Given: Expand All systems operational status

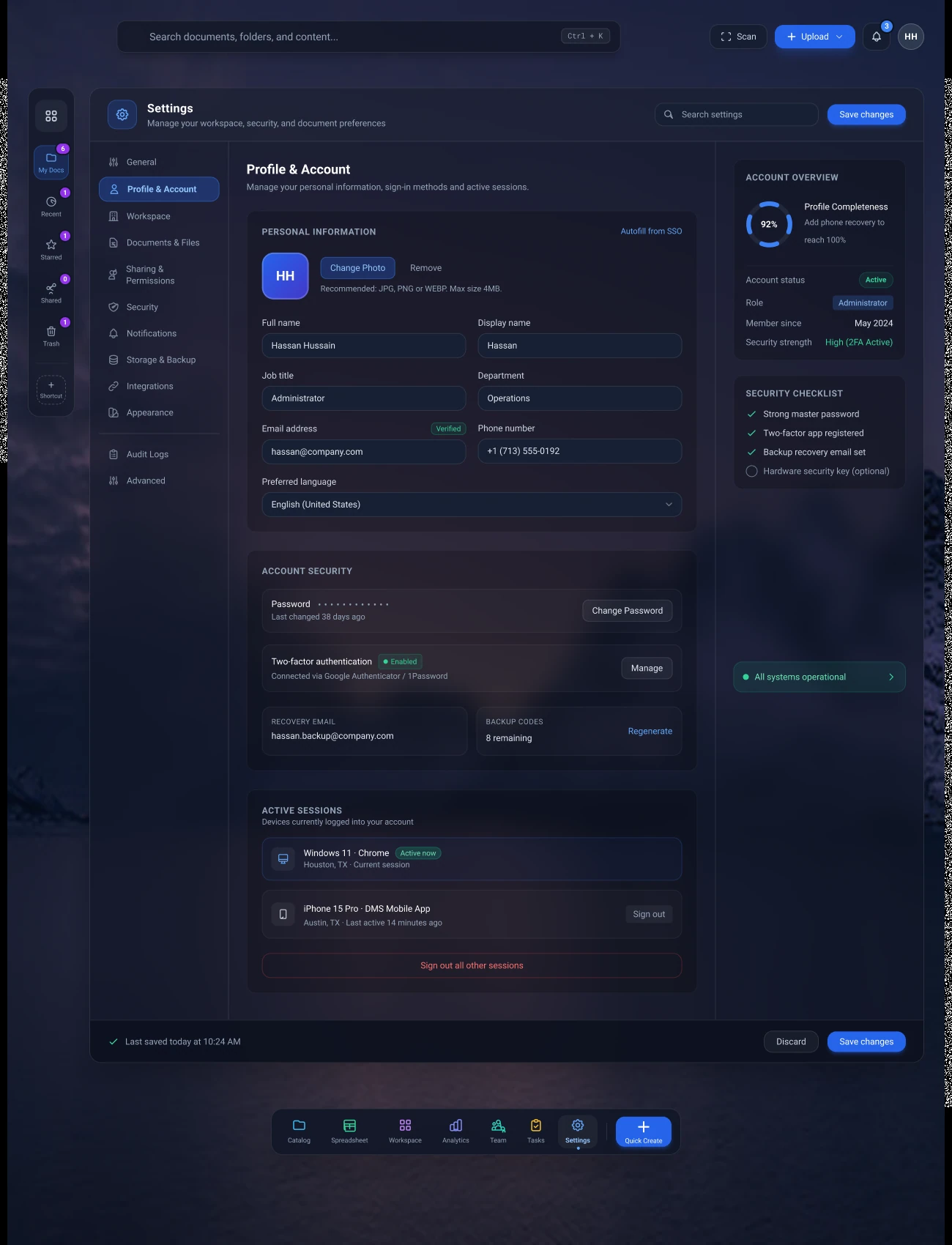Looking at the screenshot, I should [x=819, y=677].
